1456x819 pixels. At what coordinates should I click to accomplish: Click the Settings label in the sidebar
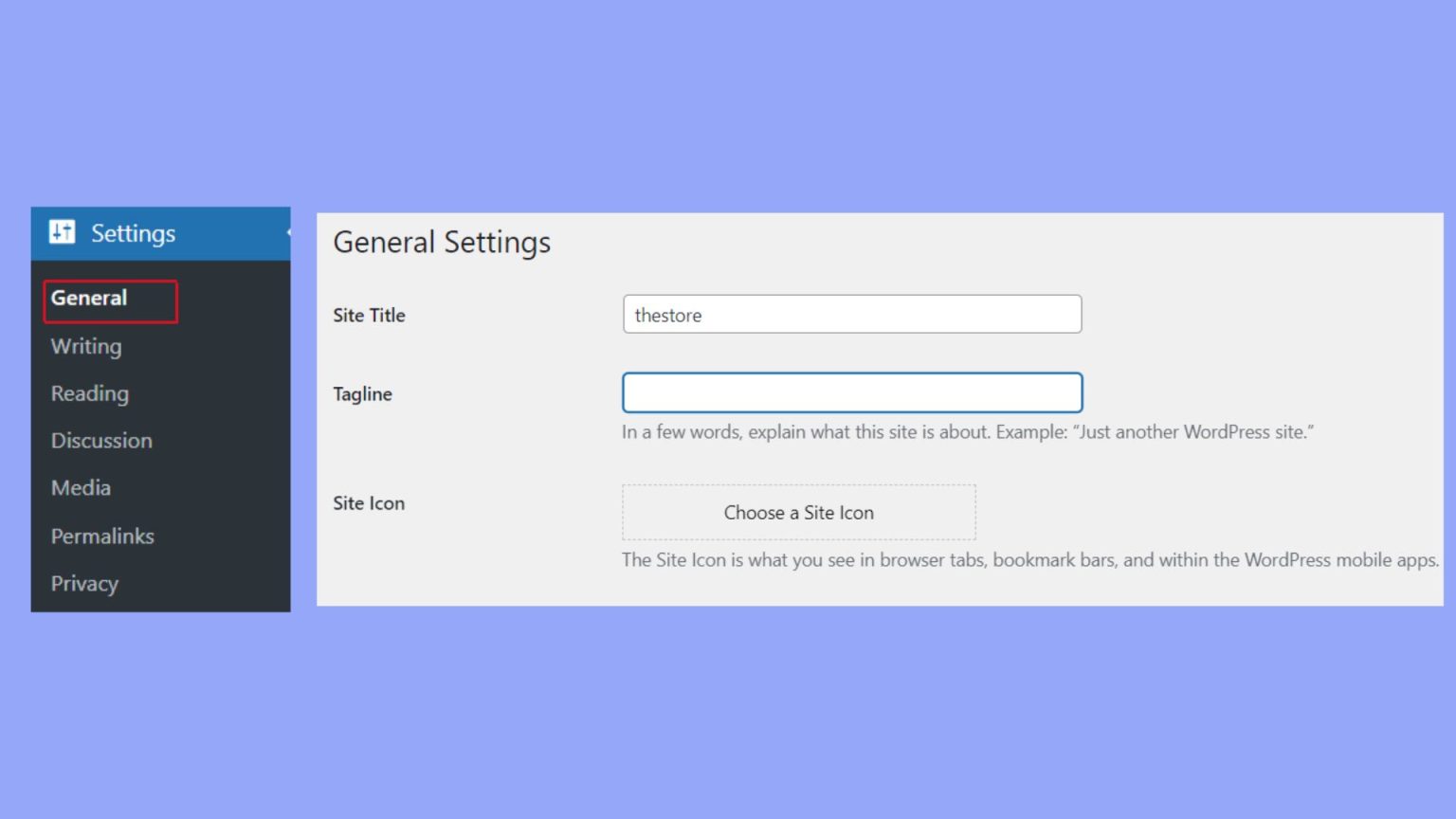point(133,232)
